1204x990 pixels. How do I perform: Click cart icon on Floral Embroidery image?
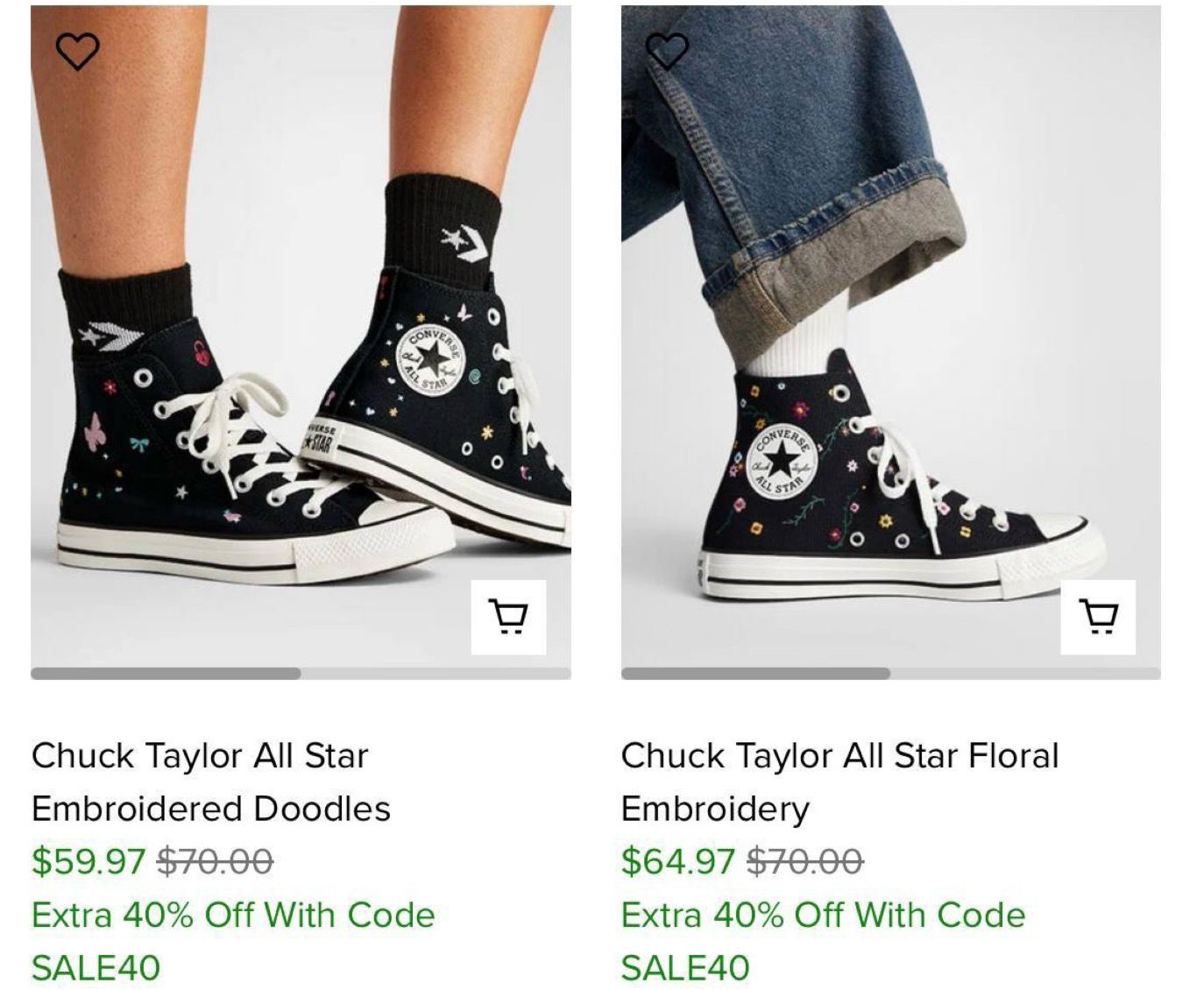tap(1098, 617)
